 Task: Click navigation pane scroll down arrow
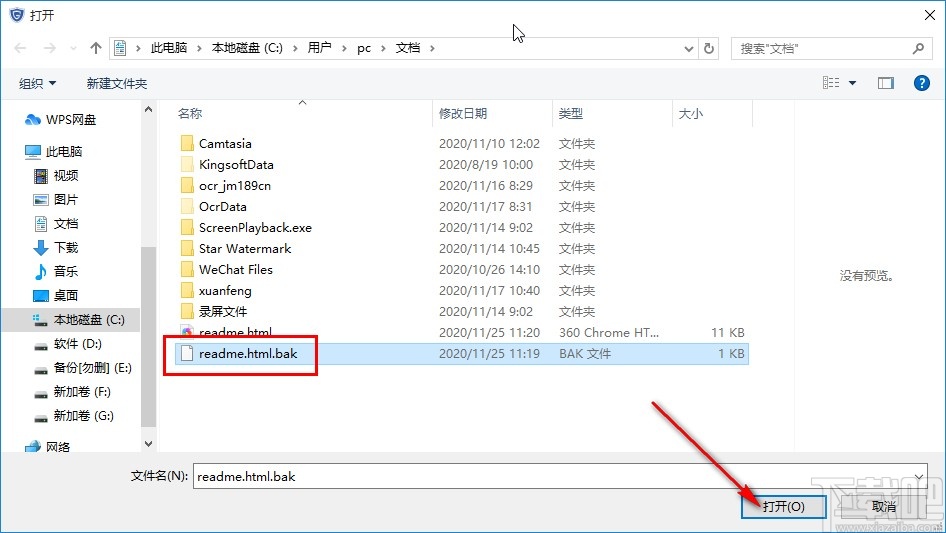[148, 444]
